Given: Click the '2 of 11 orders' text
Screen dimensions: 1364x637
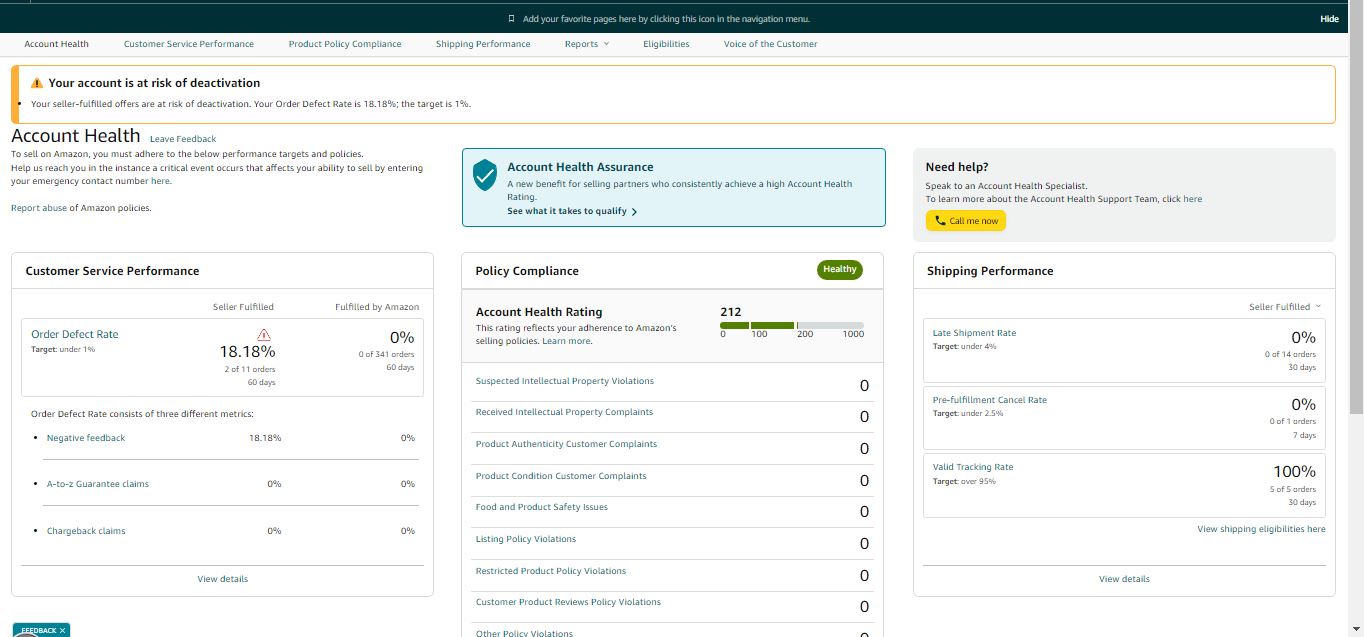Looking at the screenshot, I should coord(250,369).
